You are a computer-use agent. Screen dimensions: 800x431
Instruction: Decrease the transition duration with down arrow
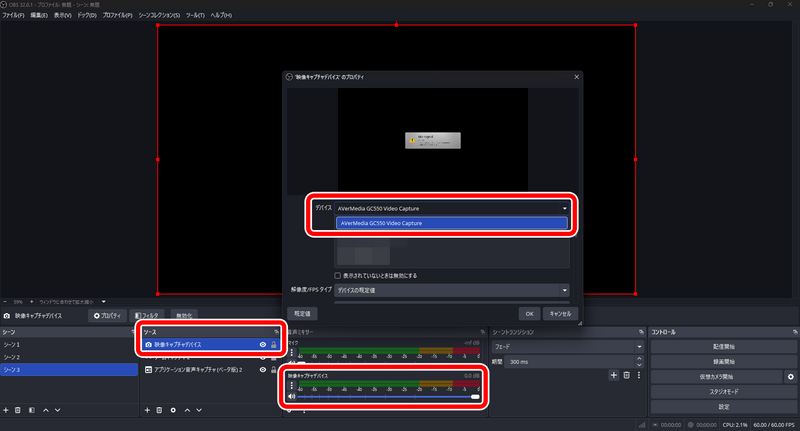coord(639,365)
